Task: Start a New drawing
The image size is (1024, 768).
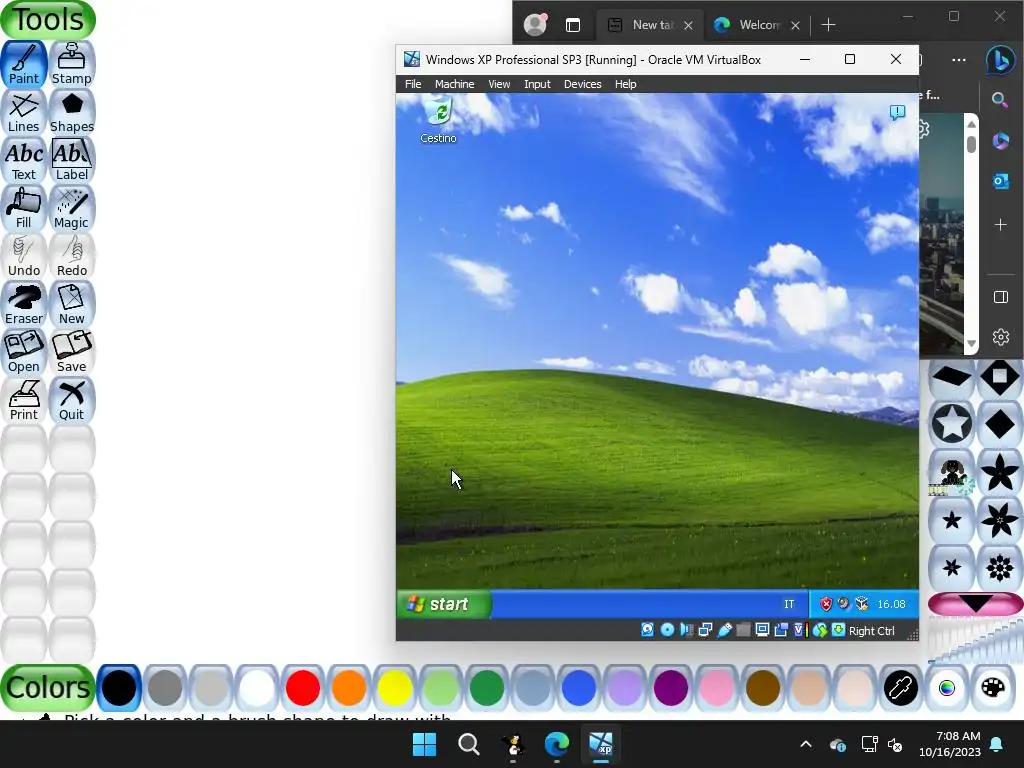Action: (x=72, y=304)
